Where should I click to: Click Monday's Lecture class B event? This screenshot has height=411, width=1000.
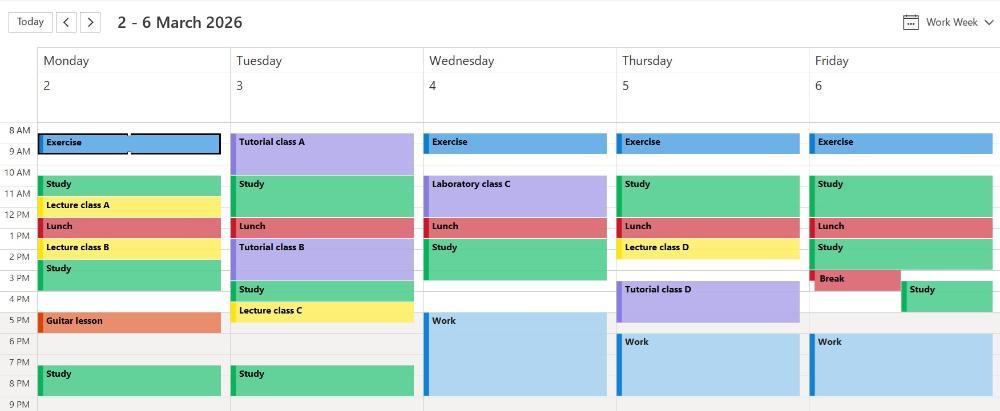pos(130,249)
